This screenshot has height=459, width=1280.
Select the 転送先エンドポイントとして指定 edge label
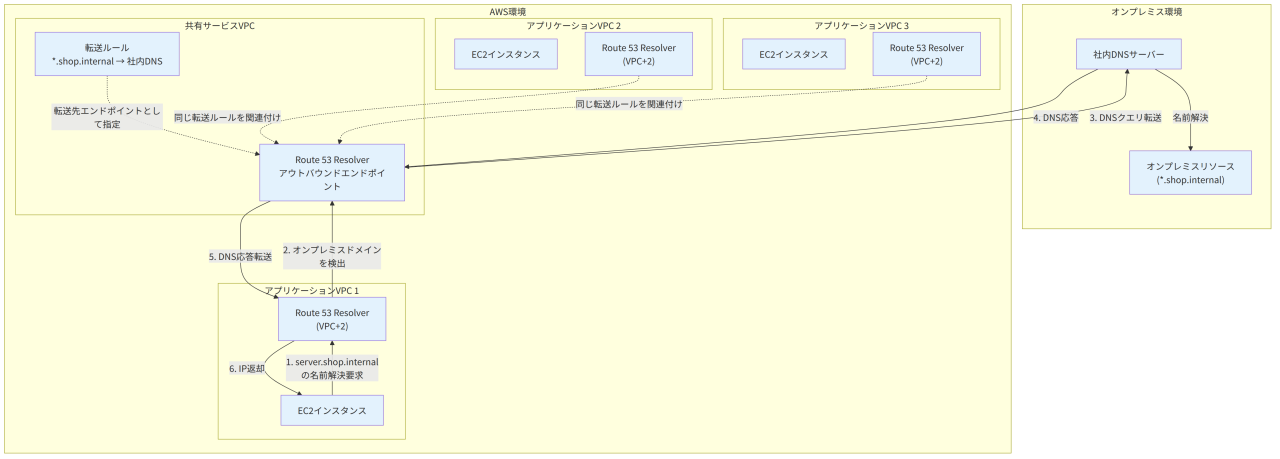point(107,117)
